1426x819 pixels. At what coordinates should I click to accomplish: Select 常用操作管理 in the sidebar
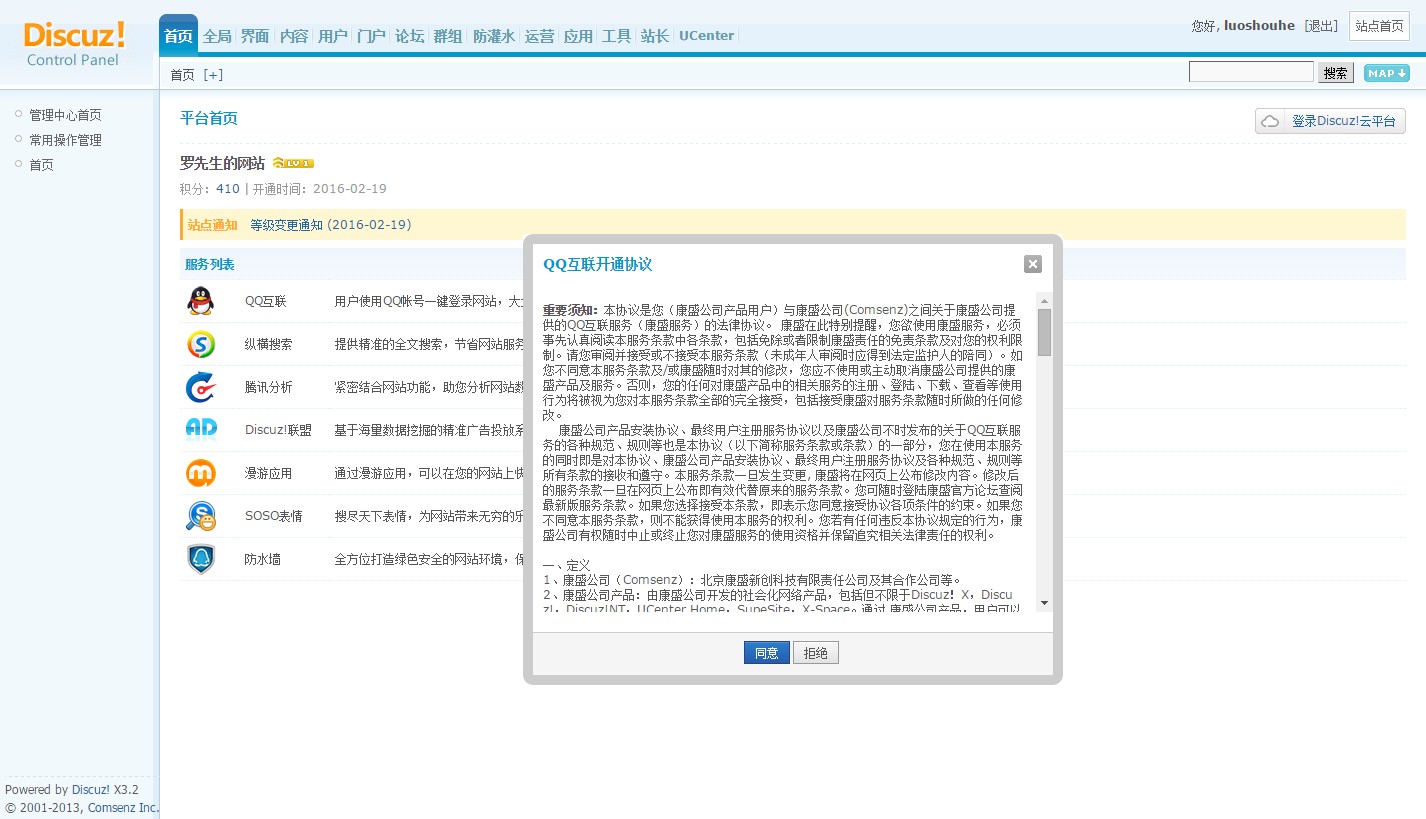(65, 140)
